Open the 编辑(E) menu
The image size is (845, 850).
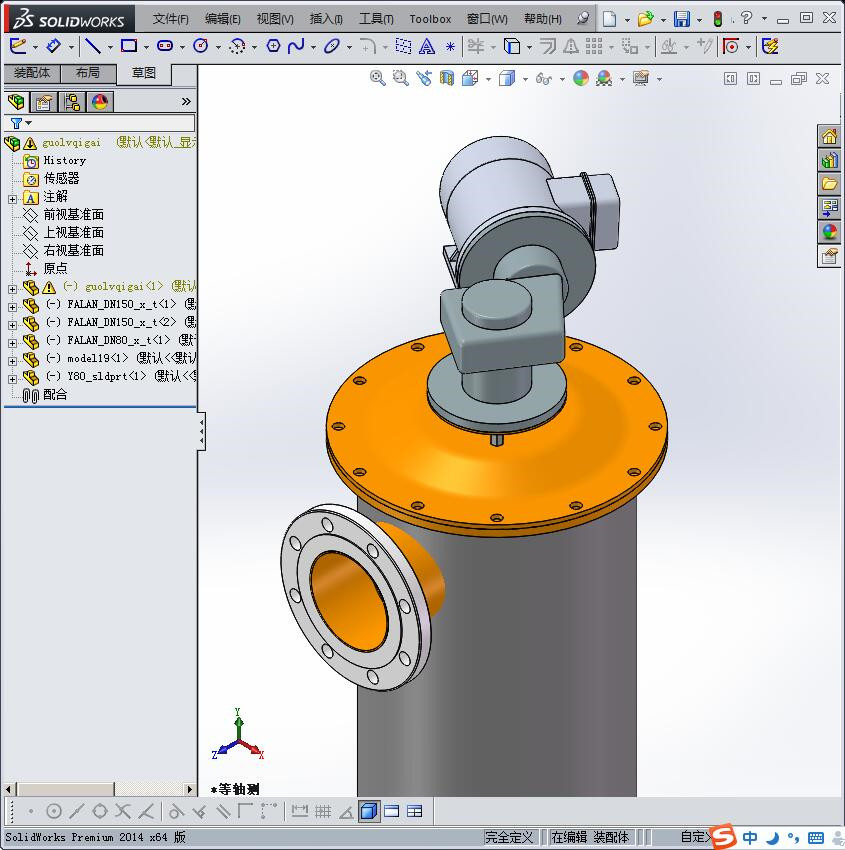click(223, 19)
